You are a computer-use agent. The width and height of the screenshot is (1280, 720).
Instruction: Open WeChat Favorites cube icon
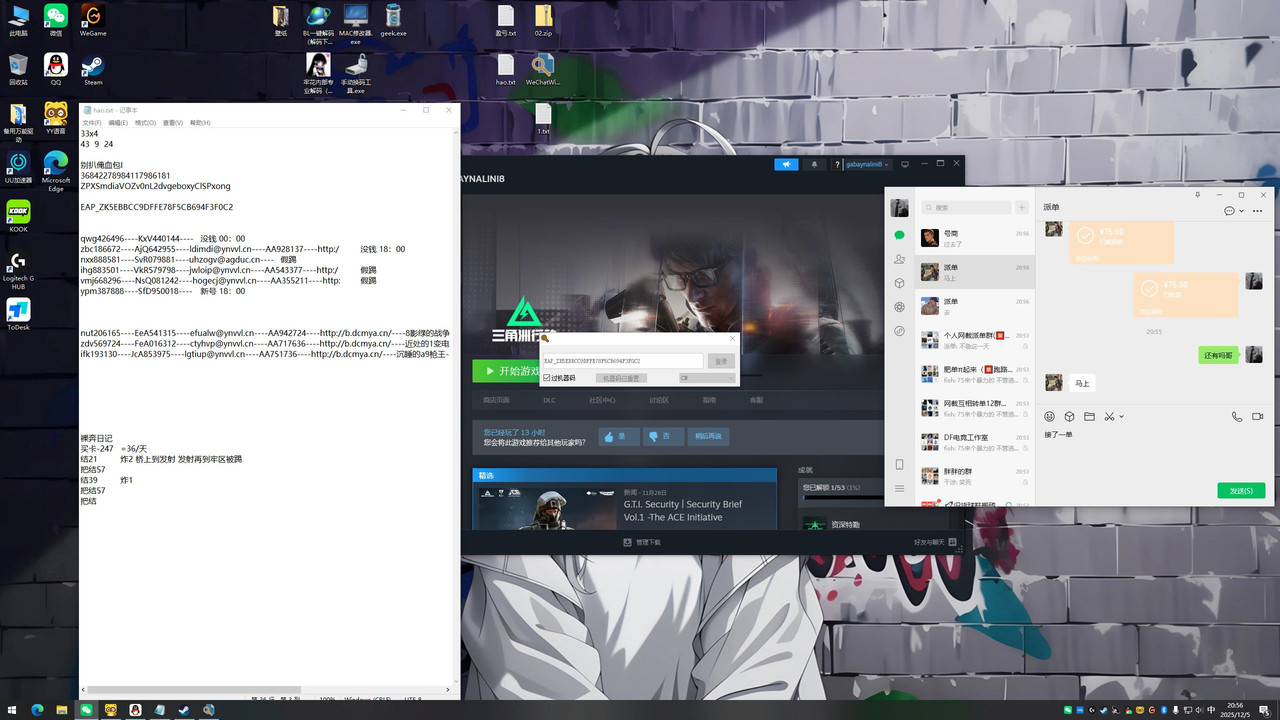coord(899,283)
